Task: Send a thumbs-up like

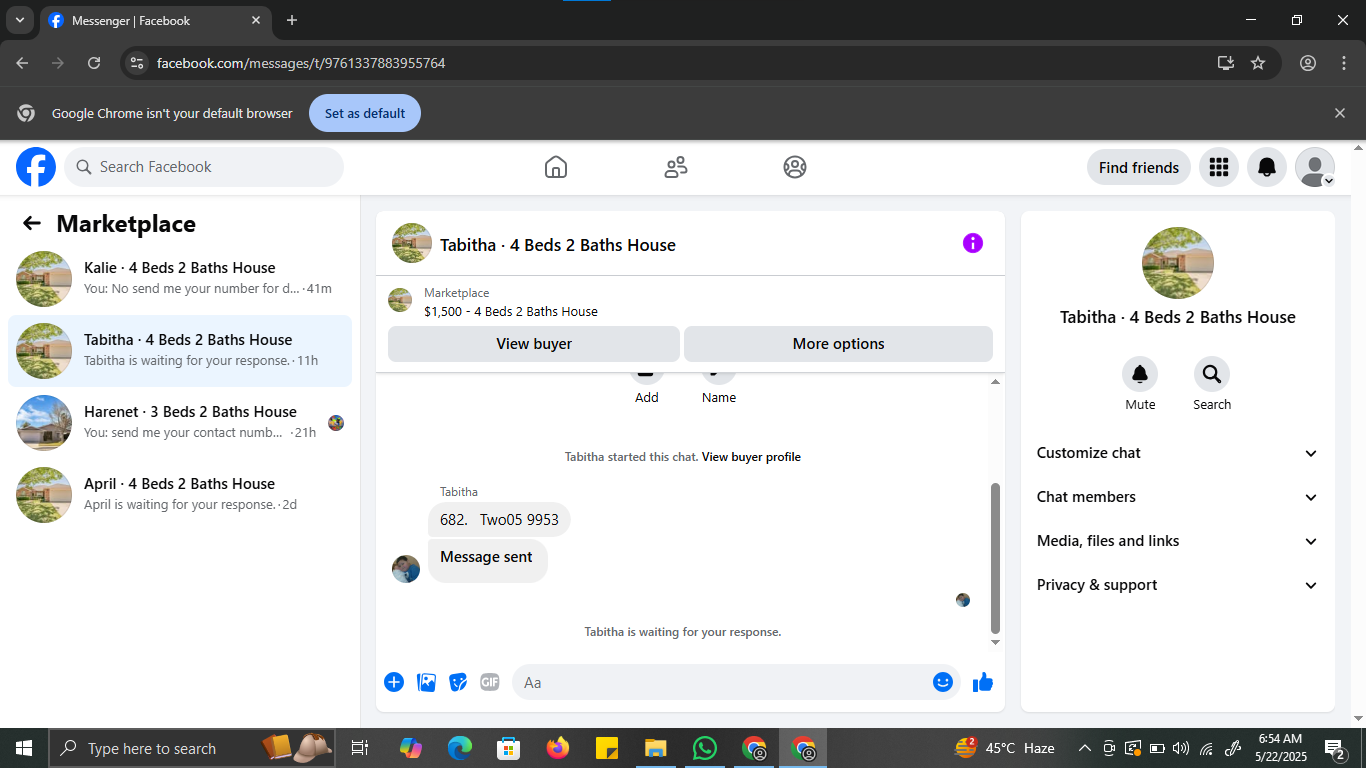Action: 983,682
